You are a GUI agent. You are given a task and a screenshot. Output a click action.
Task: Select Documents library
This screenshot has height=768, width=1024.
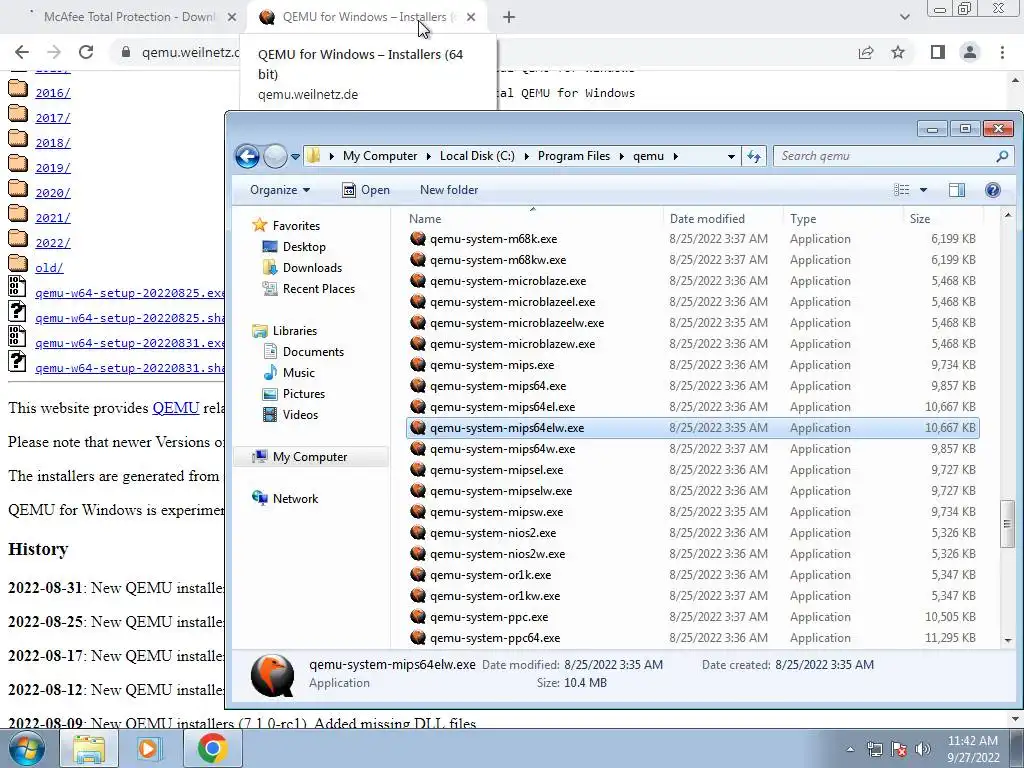(313, 351)
